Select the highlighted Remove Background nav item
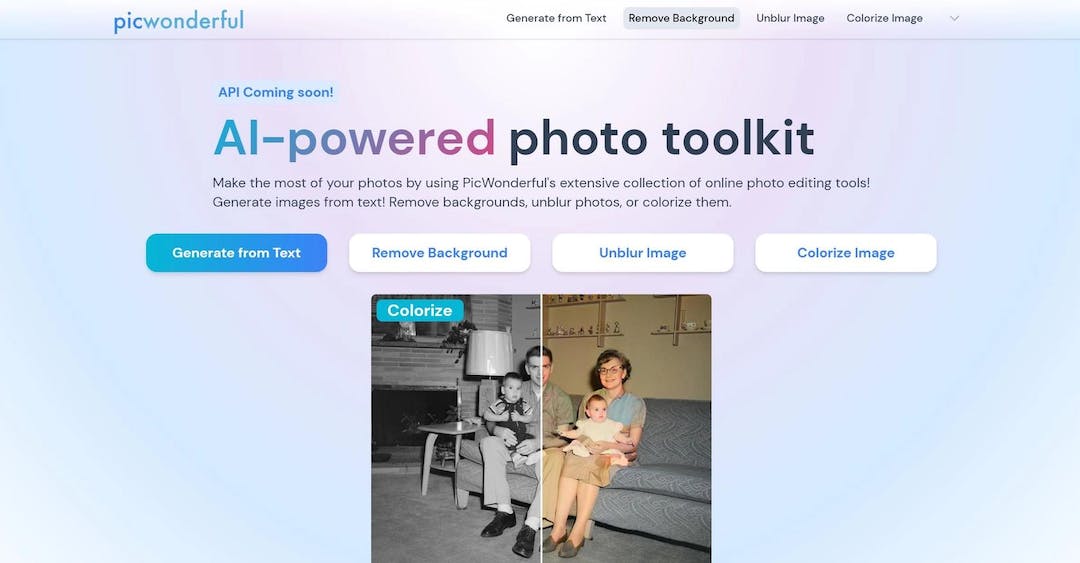Viewport: 1080px width, 563px height. point(681,19)
